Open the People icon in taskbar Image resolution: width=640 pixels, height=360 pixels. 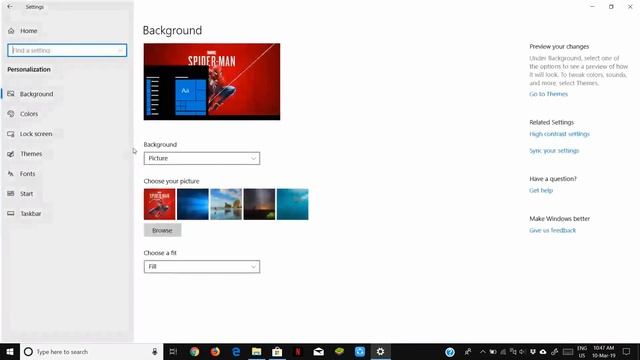[468, 352]
